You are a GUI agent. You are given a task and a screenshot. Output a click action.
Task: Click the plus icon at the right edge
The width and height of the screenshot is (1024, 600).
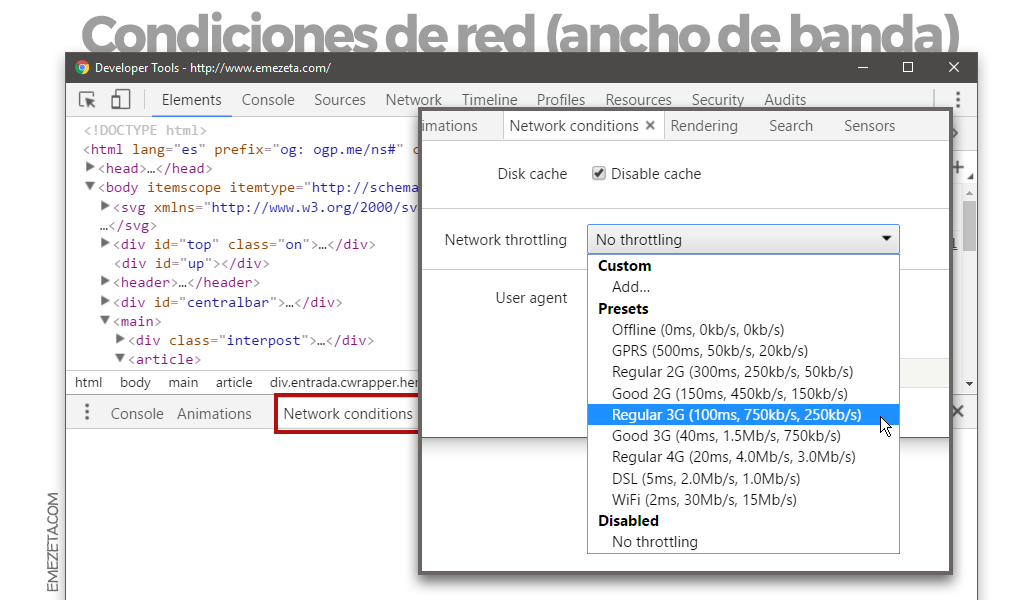pyautogui.click(x=957, y=167)
